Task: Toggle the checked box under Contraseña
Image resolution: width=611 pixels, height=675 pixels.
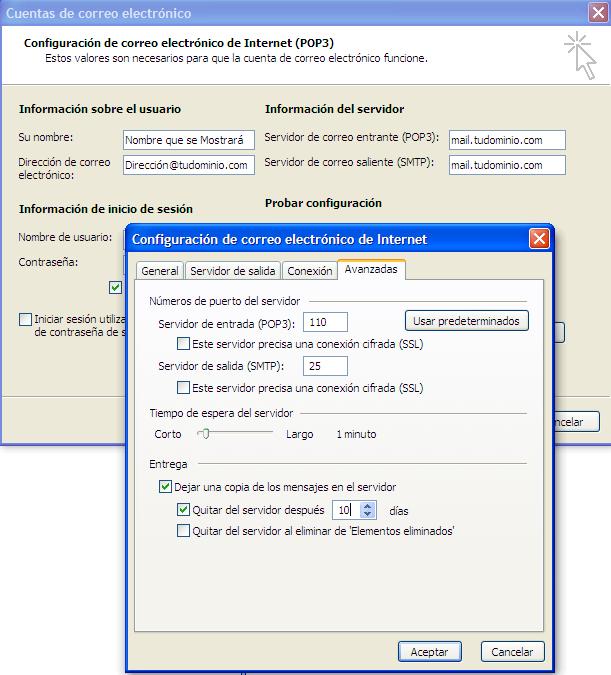Action: coord(115,288)
